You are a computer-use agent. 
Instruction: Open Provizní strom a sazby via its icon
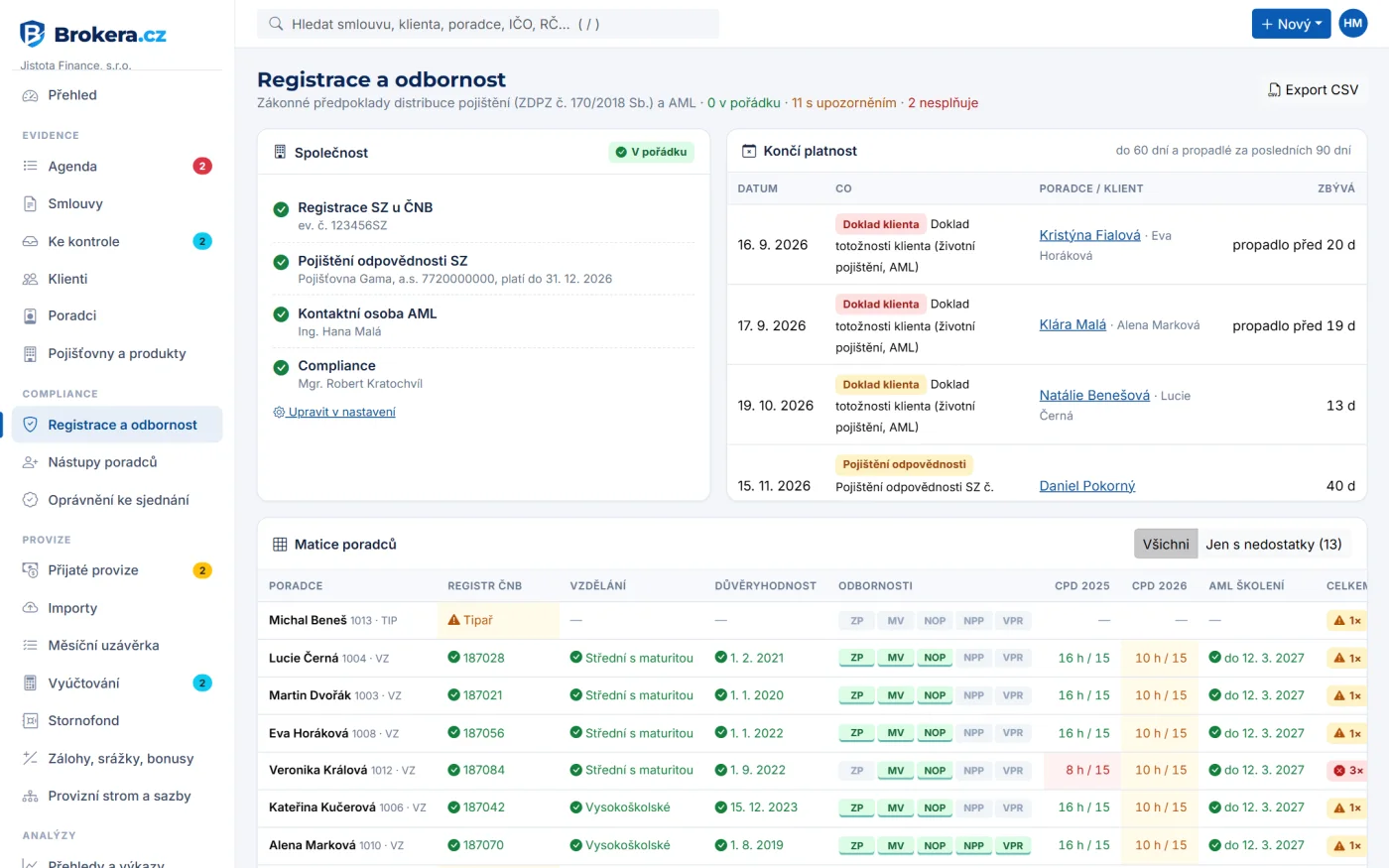(x=30, y=797)
